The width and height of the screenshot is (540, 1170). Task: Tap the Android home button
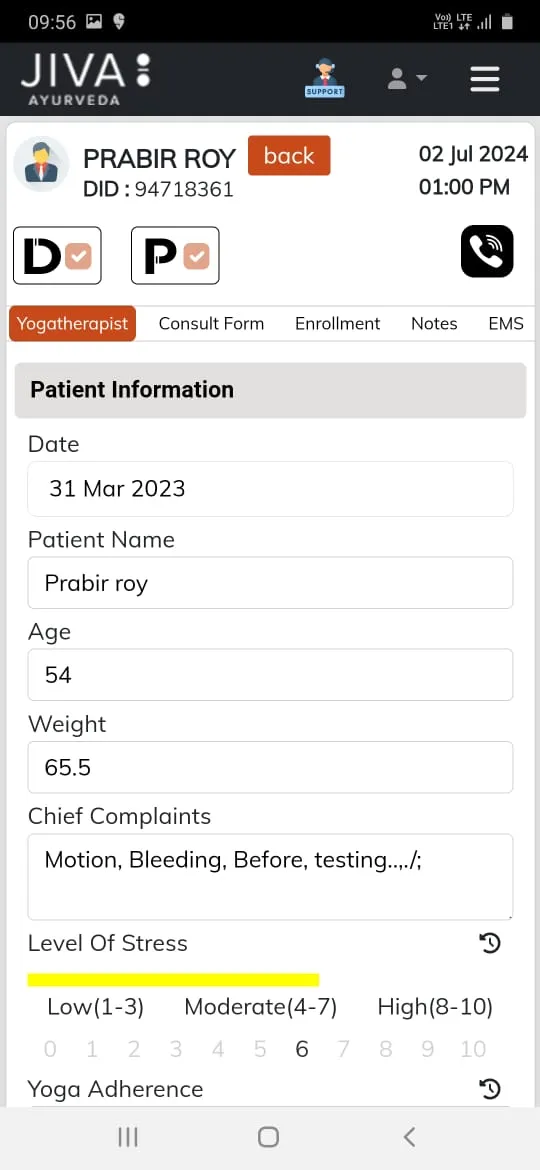[x=269, y=1137]
